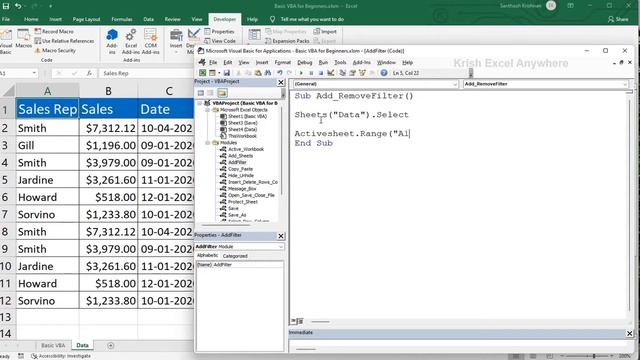This screenshot has height=360, width=640.
Task: Open Excel Add-ins dialog
Action: (131, 42)
